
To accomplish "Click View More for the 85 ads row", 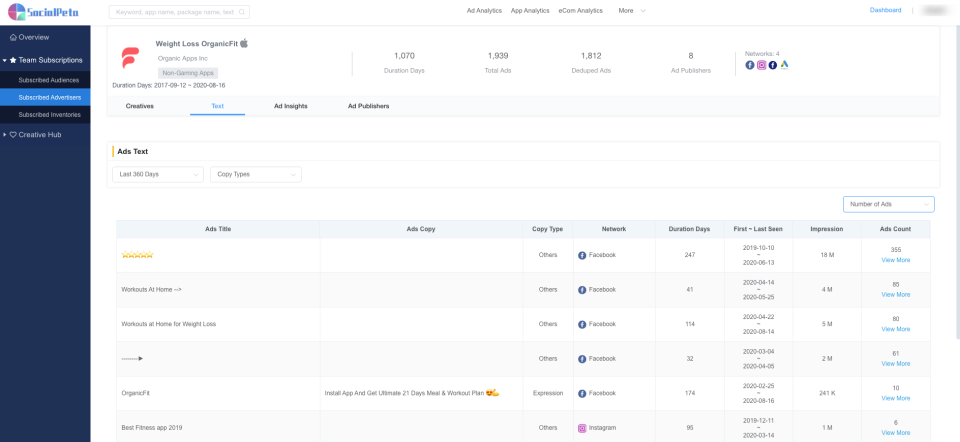I will (895, 294).
